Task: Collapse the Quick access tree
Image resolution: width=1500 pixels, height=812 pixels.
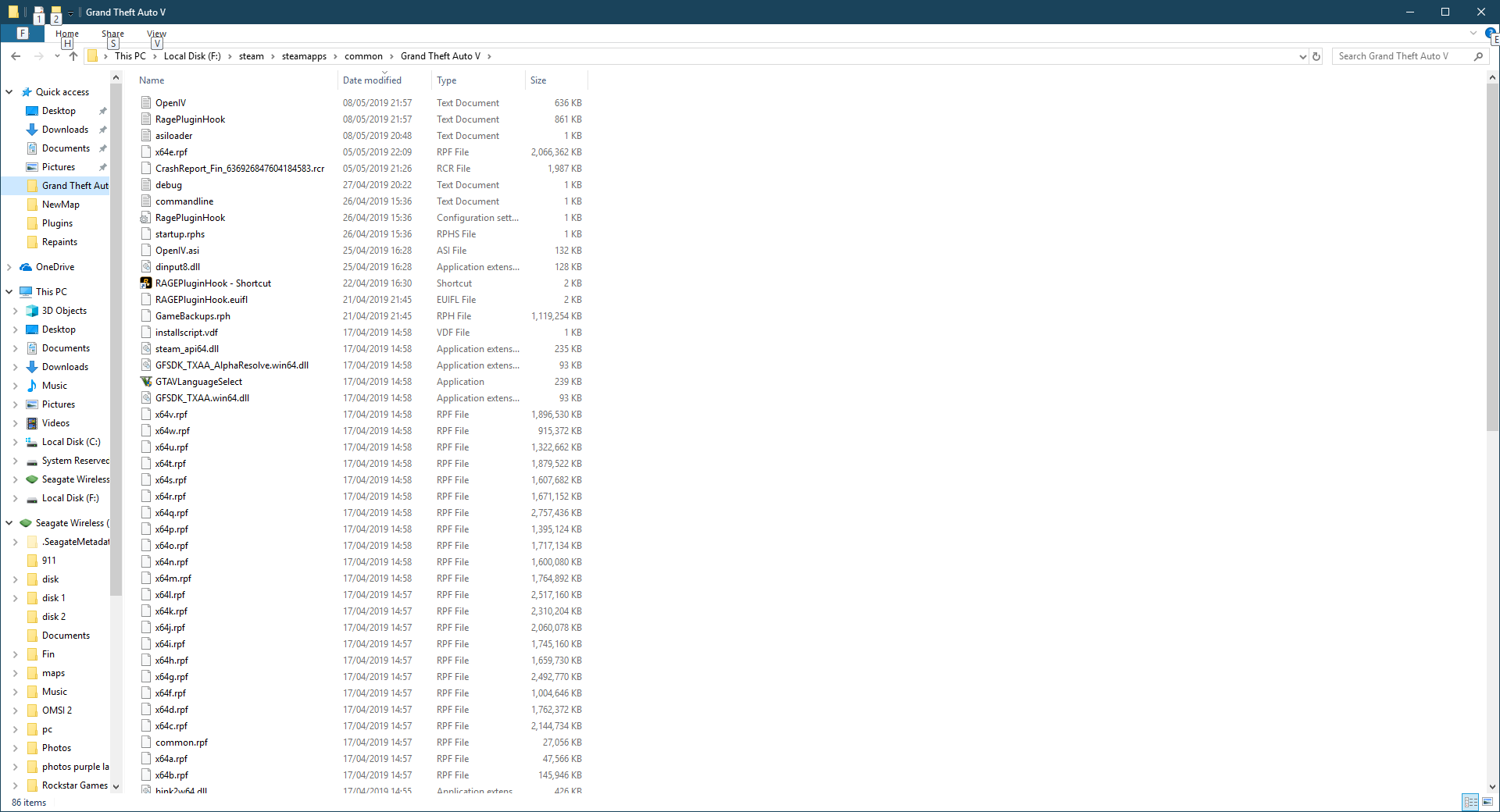Action: pos(9,92)
